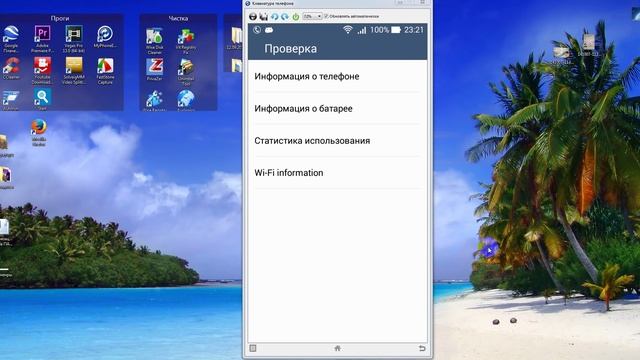
Task: Click the print icon in toolbar
Action: pyautogui.click(x=253, y=16)
